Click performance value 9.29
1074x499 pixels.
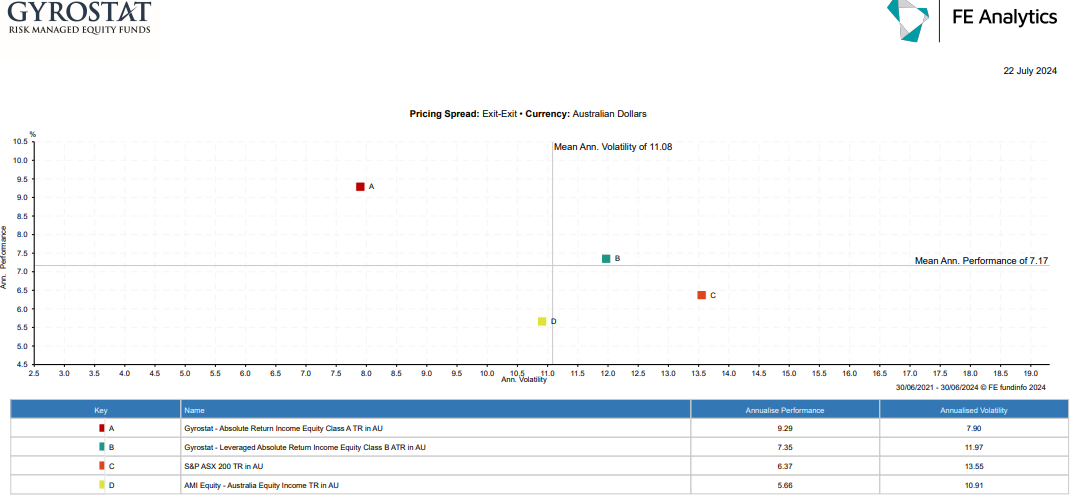click(785, 428)
